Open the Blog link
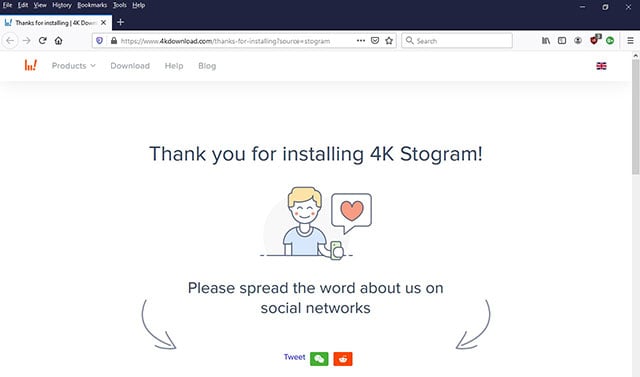Screen dimensions: 640x377 pyautogui.click(x=207, y=66)
